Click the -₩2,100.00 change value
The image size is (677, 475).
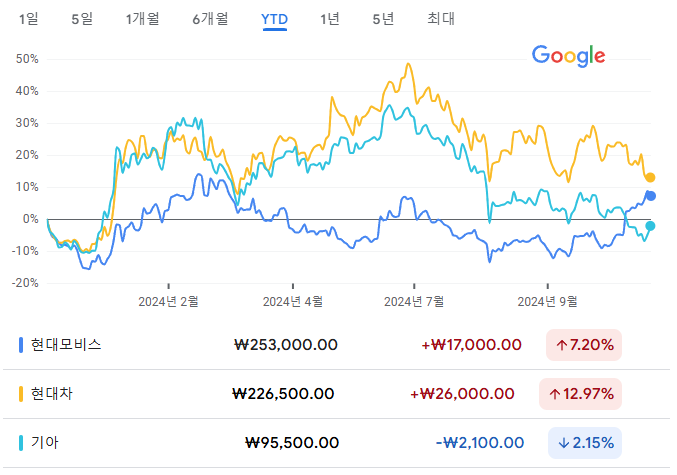pos(480,443)
